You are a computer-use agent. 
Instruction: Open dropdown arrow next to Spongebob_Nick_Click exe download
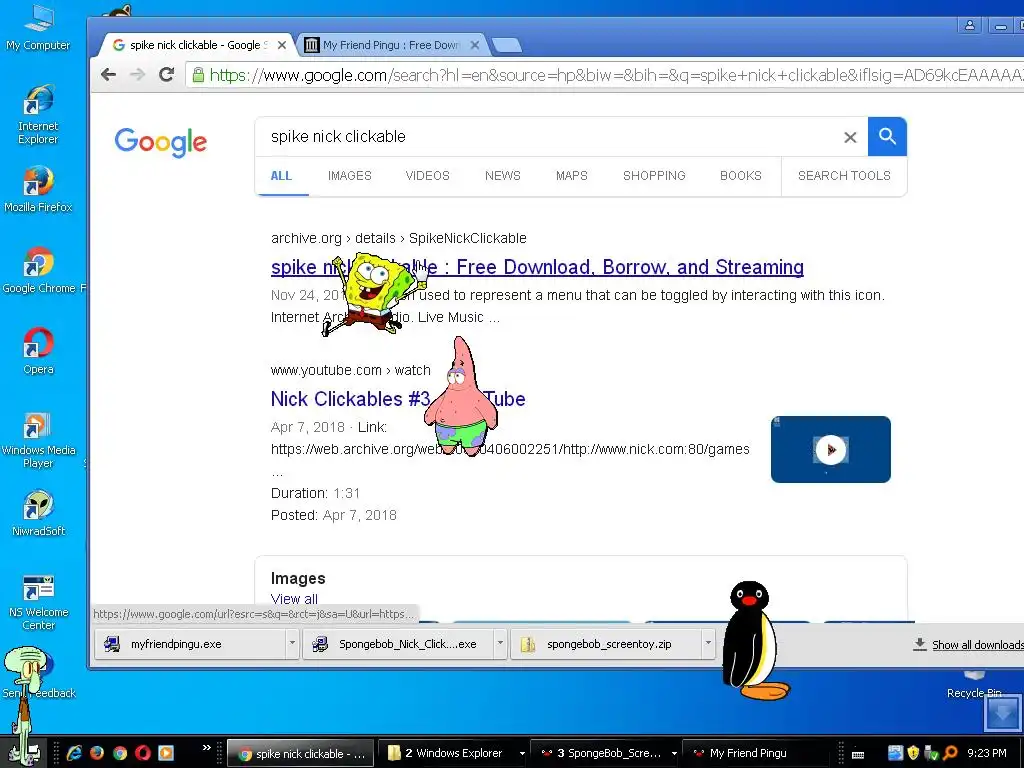pos(500,643)
